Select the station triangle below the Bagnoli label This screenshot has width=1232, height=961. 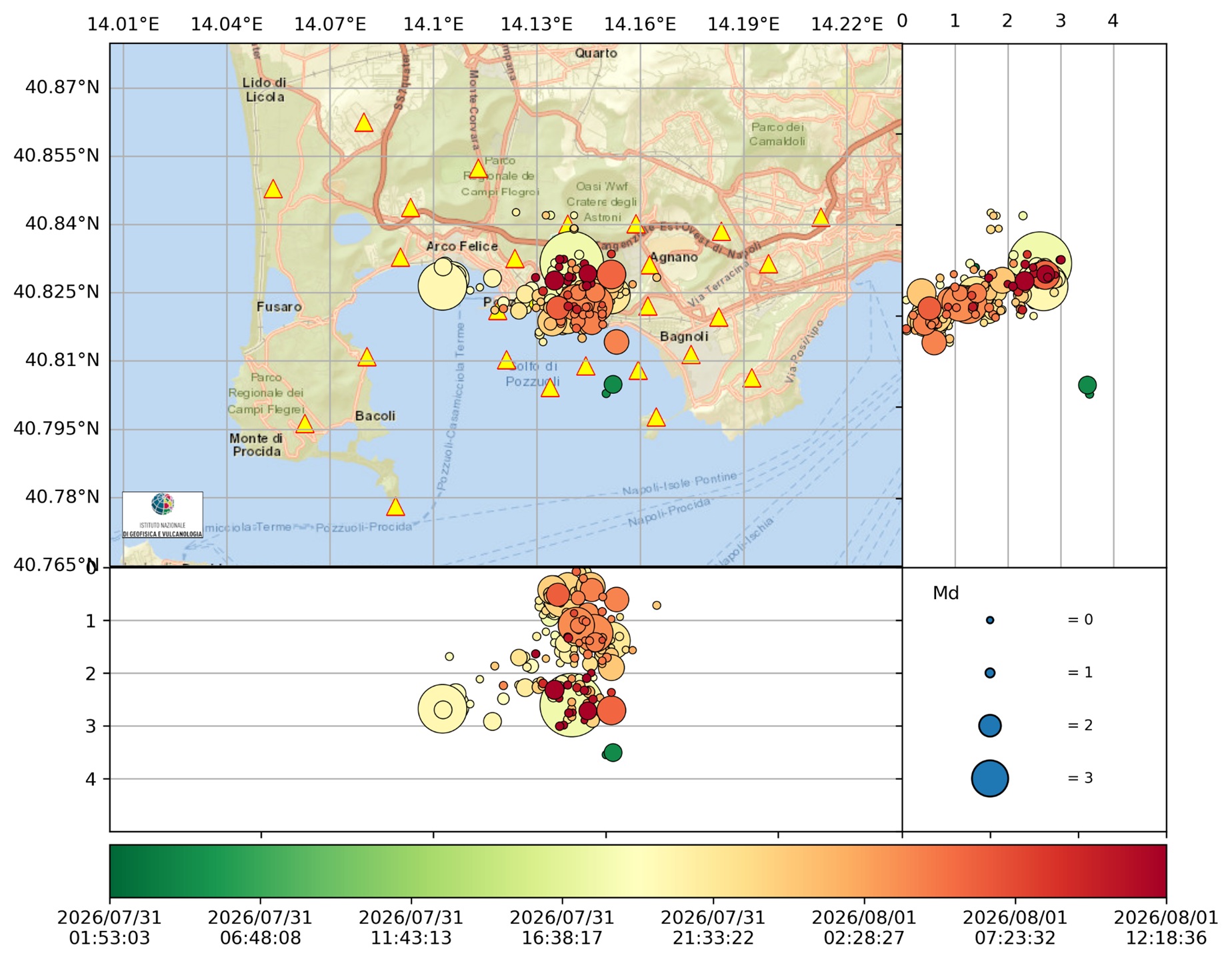pos(691,355)
